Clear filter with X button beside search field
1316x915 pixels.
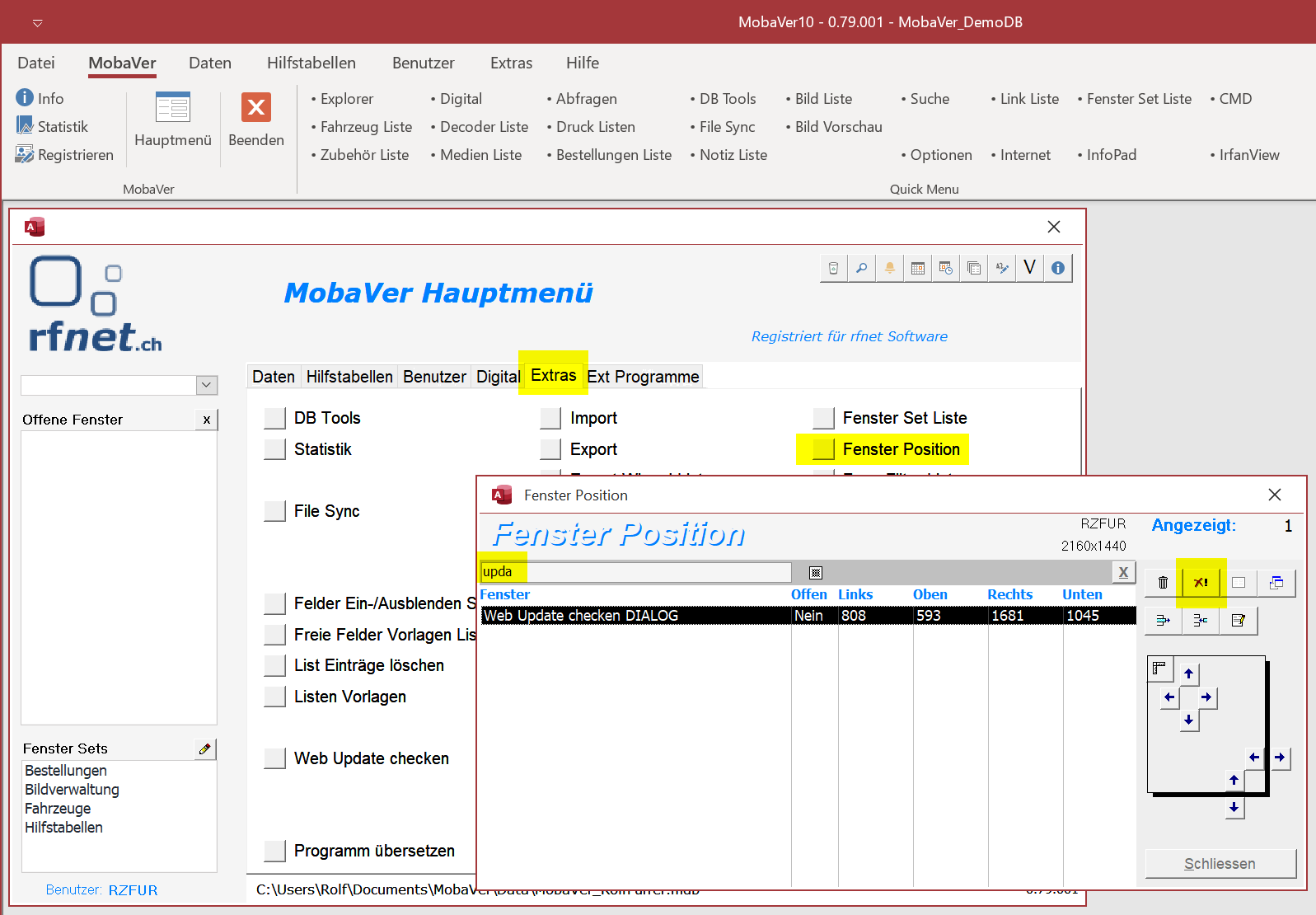(x=1123, y=572)
